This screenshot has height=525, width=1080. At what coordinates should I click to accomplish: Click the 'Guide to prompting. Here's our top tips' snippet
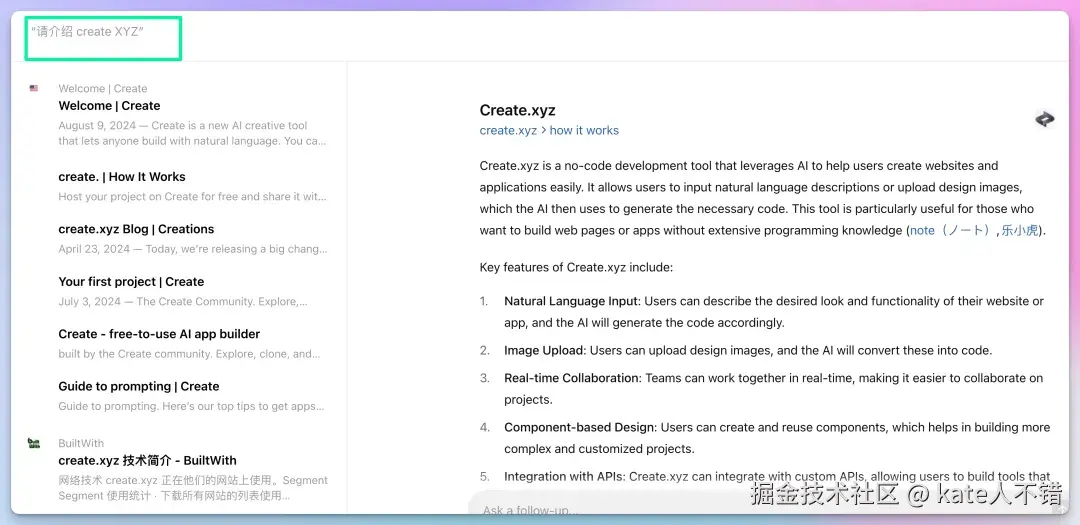coord(191,406)
